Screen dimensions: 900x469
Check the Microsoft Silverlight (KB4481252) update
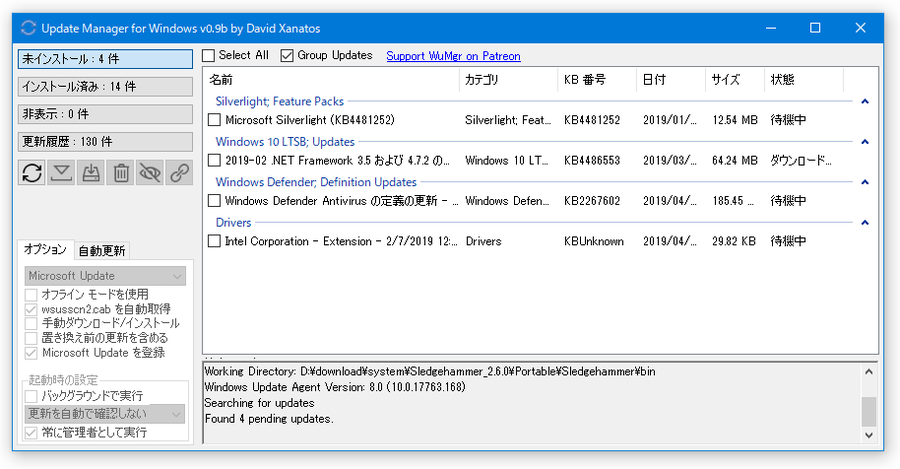[214, 120]
